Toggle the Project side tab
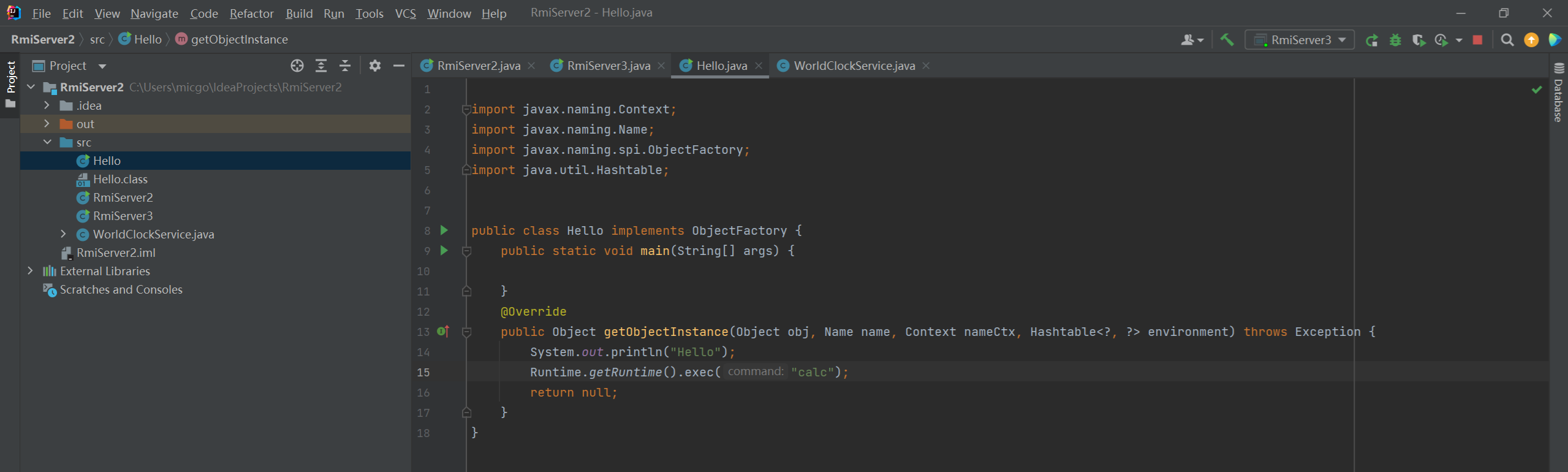The image size is (1568, 472). pos(10,85)
